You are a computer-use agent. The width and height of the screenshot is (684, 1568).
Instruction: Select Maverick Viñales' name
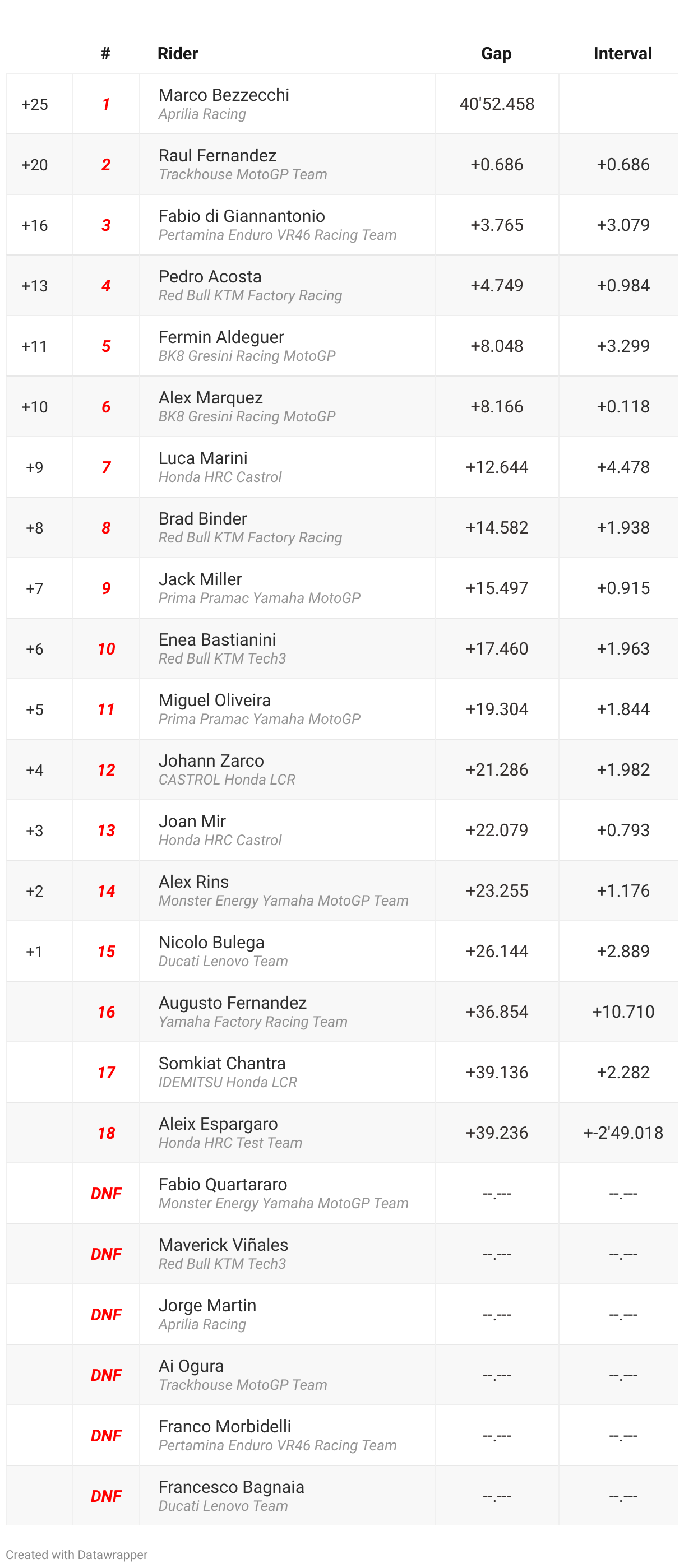tap(223, 1244)
